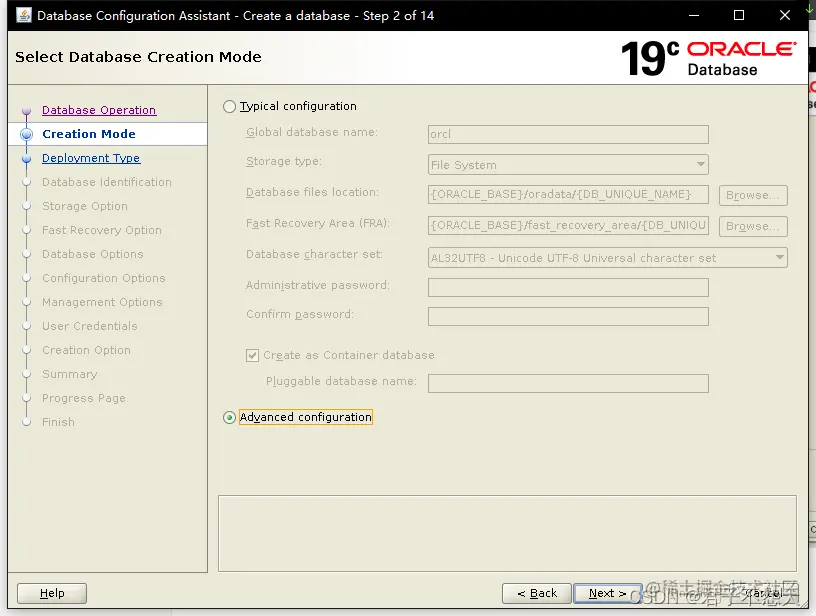This screenshot has height=616, width=816.
Task: Click the Database Operation step bullet icon
Action: pos(27,111)
